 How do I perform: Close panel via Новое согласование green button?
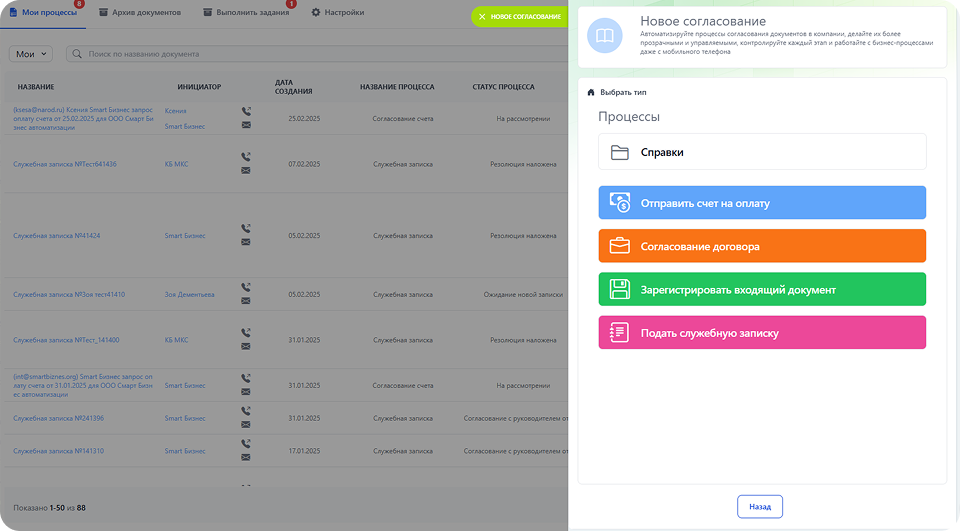(x=520, y=17)
